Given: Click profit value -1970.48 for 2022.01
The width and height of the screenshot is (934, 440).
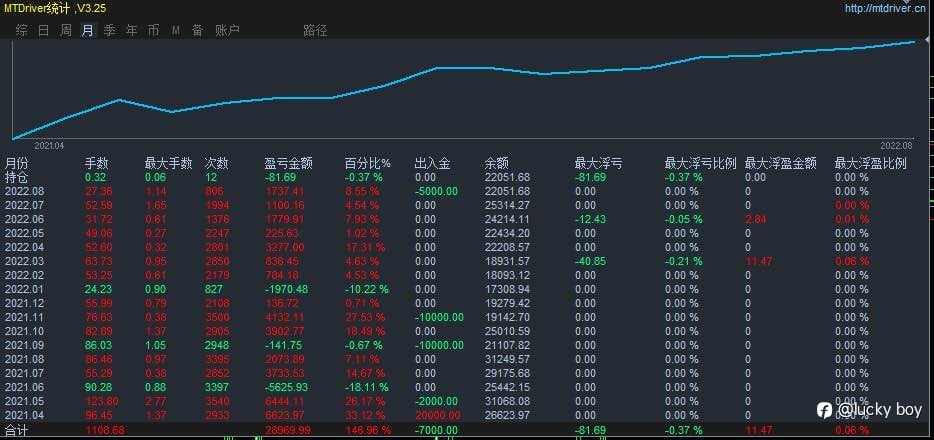Looking at the screenshot, I should [x=287, y=289].
